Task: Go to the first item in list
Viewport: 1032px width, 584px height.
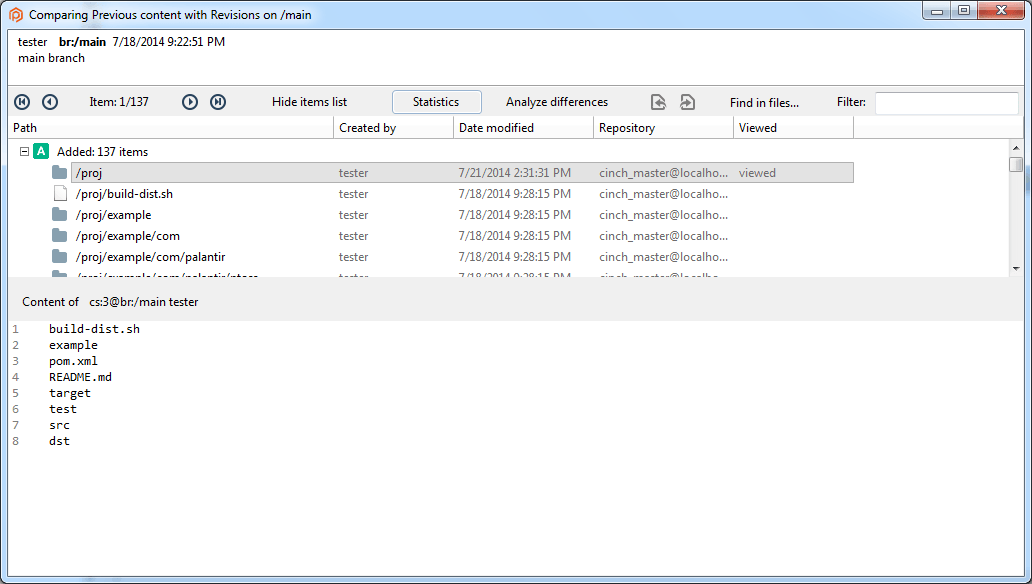Action: (x=22, y=102)
